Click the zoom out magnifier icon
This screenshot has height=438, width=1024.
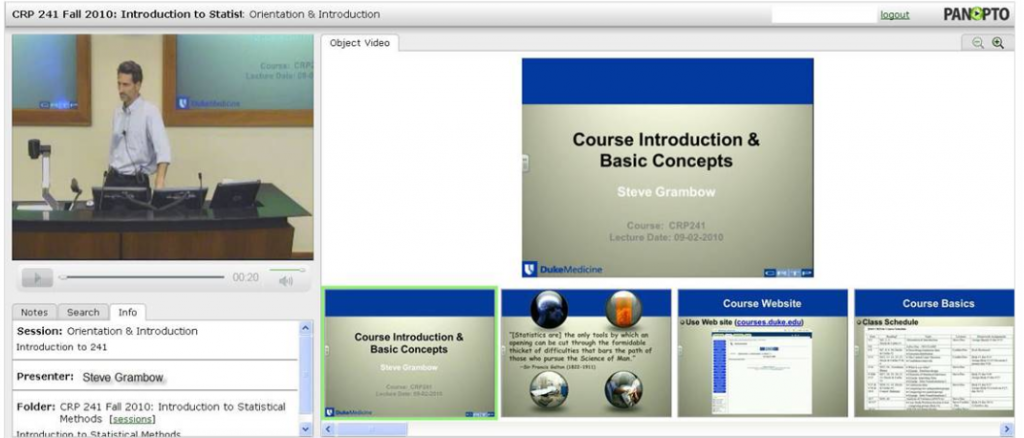click(978, 43)
